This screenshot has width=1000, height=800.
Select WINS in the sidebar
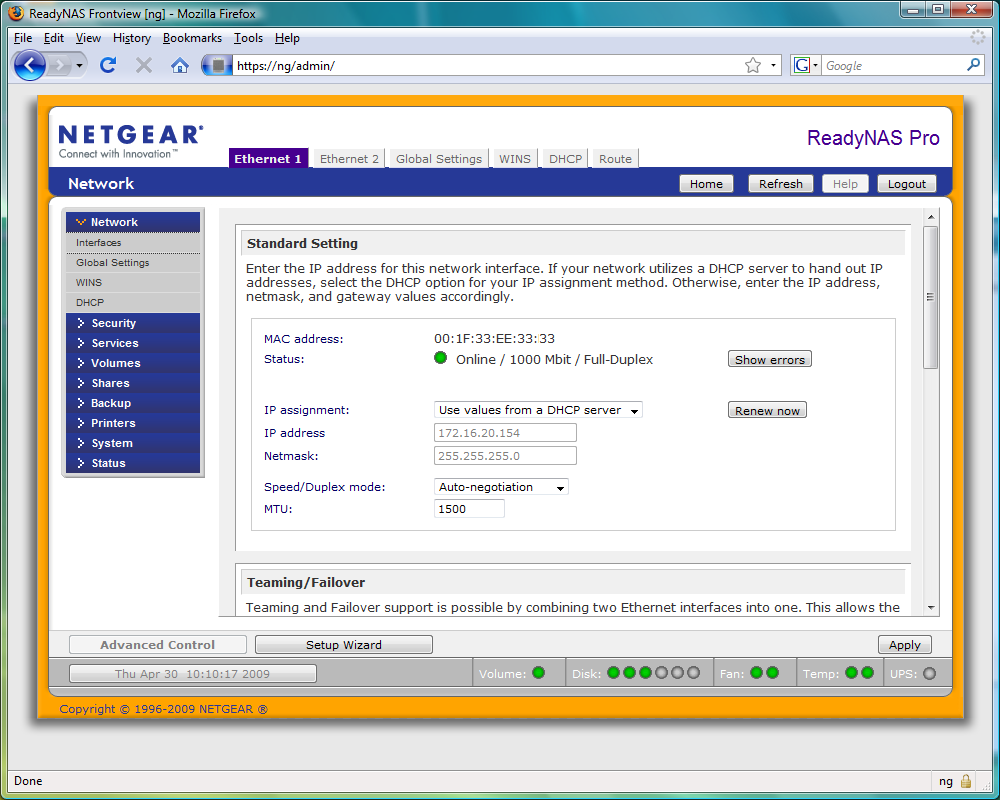pyautogui.click(x=133, y=283)
